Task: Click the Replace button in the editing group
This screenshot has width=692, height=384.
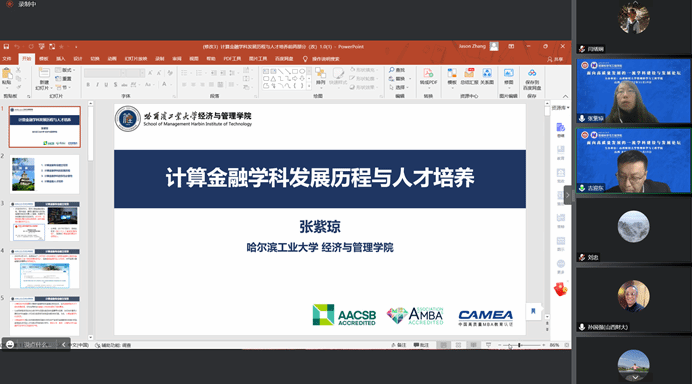Action: click(x=398, y=79)
